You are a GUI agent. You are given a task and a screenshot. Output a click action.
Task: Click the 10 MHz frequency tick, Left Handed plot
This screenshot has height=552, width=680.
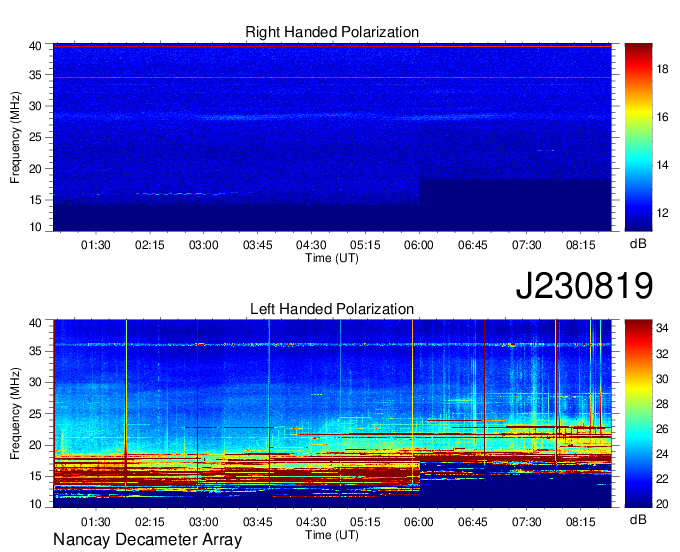(x=35, y=504)
